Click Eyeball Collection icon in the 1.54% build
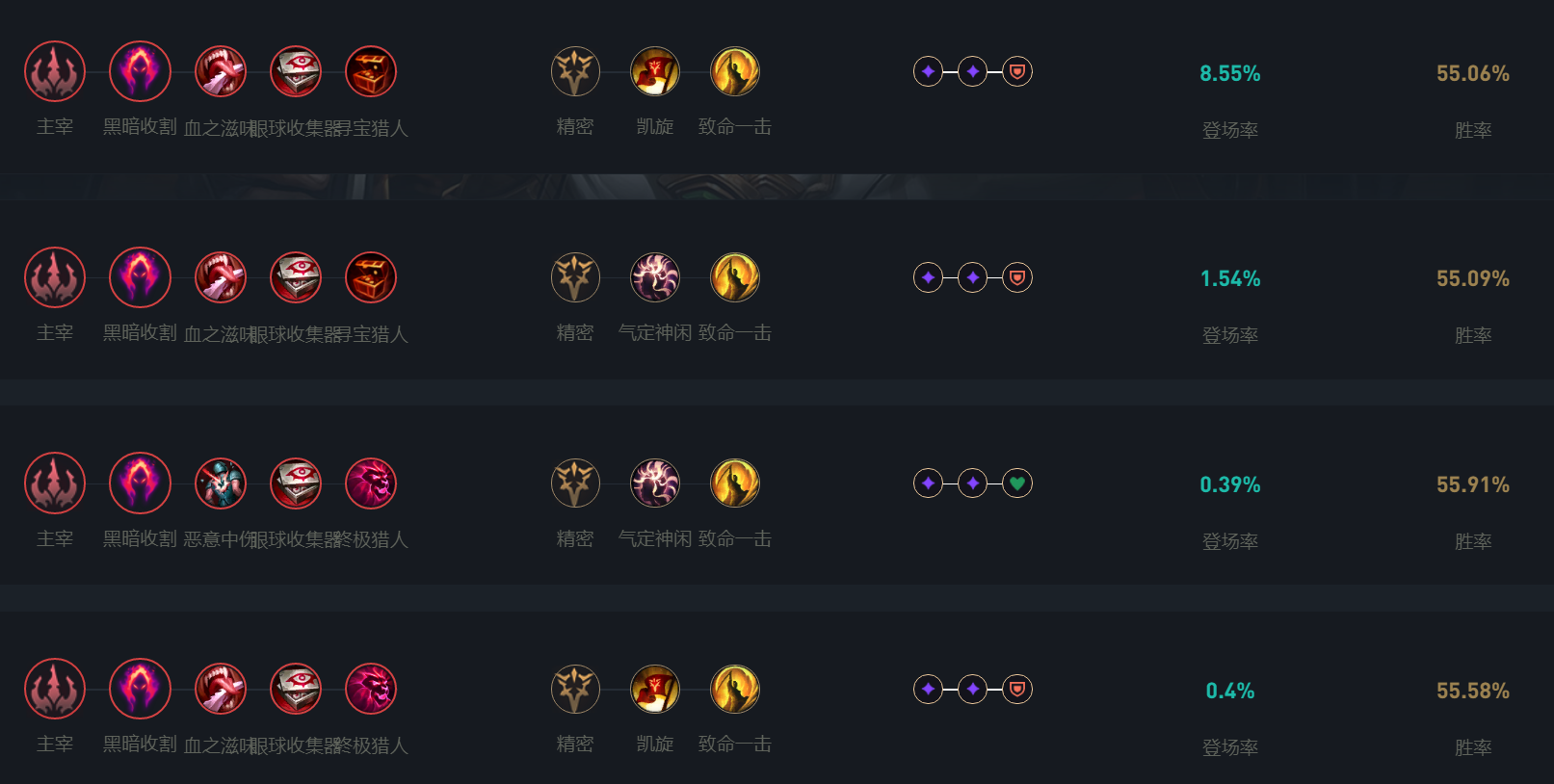Image resolution: width=1554 pixels, height=784 pixels. [x=296, y=277]
